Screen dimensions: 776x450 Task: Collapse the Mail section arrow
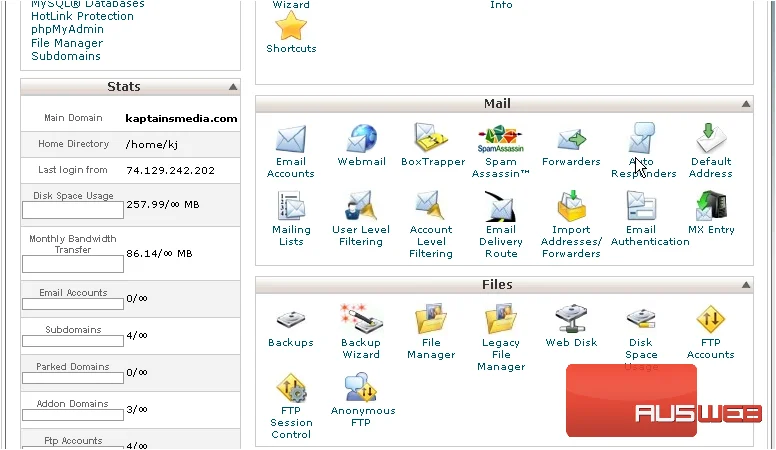tap(746, 104)
